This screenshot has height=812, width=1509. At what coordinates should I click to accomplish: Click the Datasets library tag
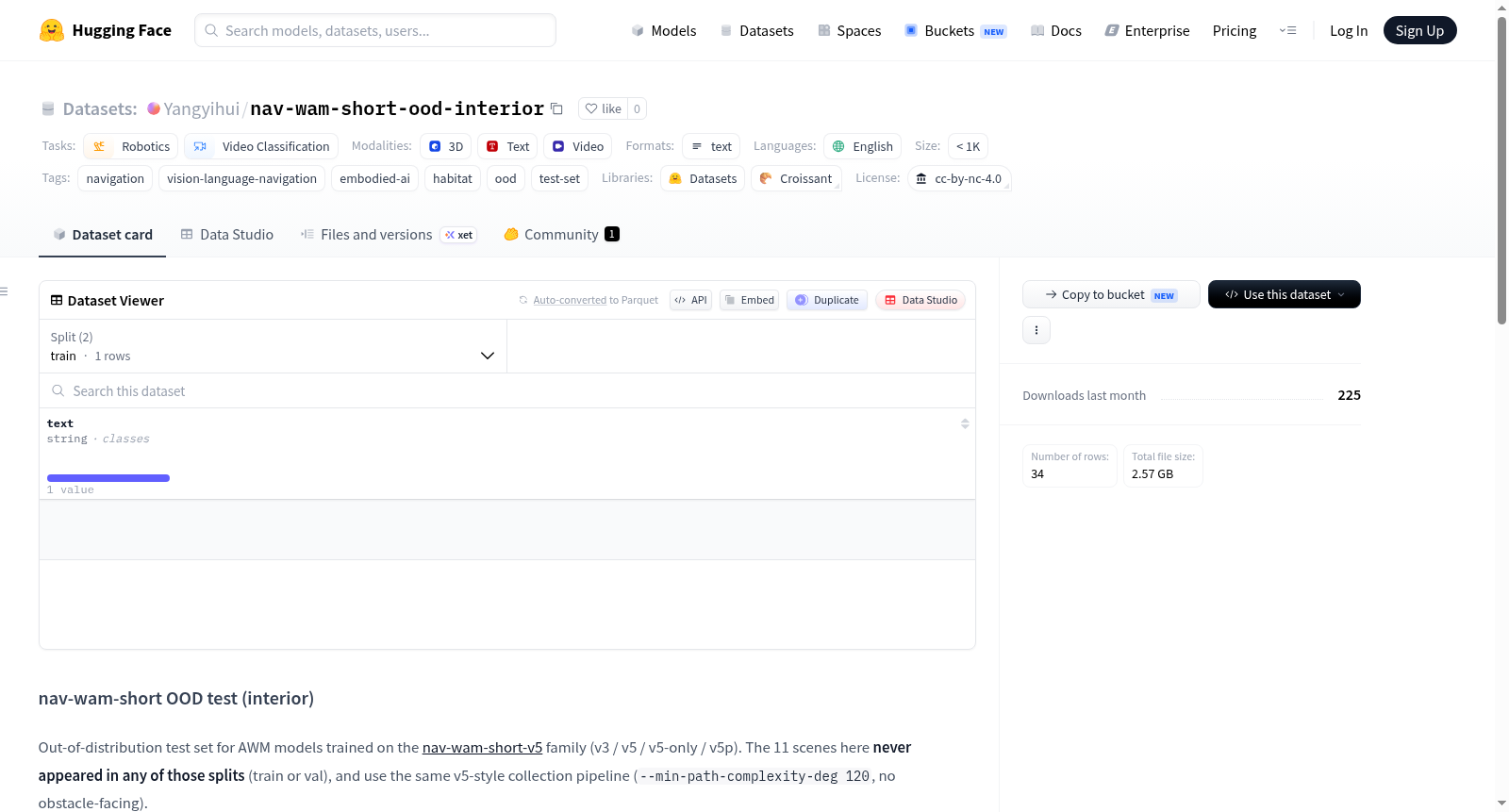(x=703, y=178)
